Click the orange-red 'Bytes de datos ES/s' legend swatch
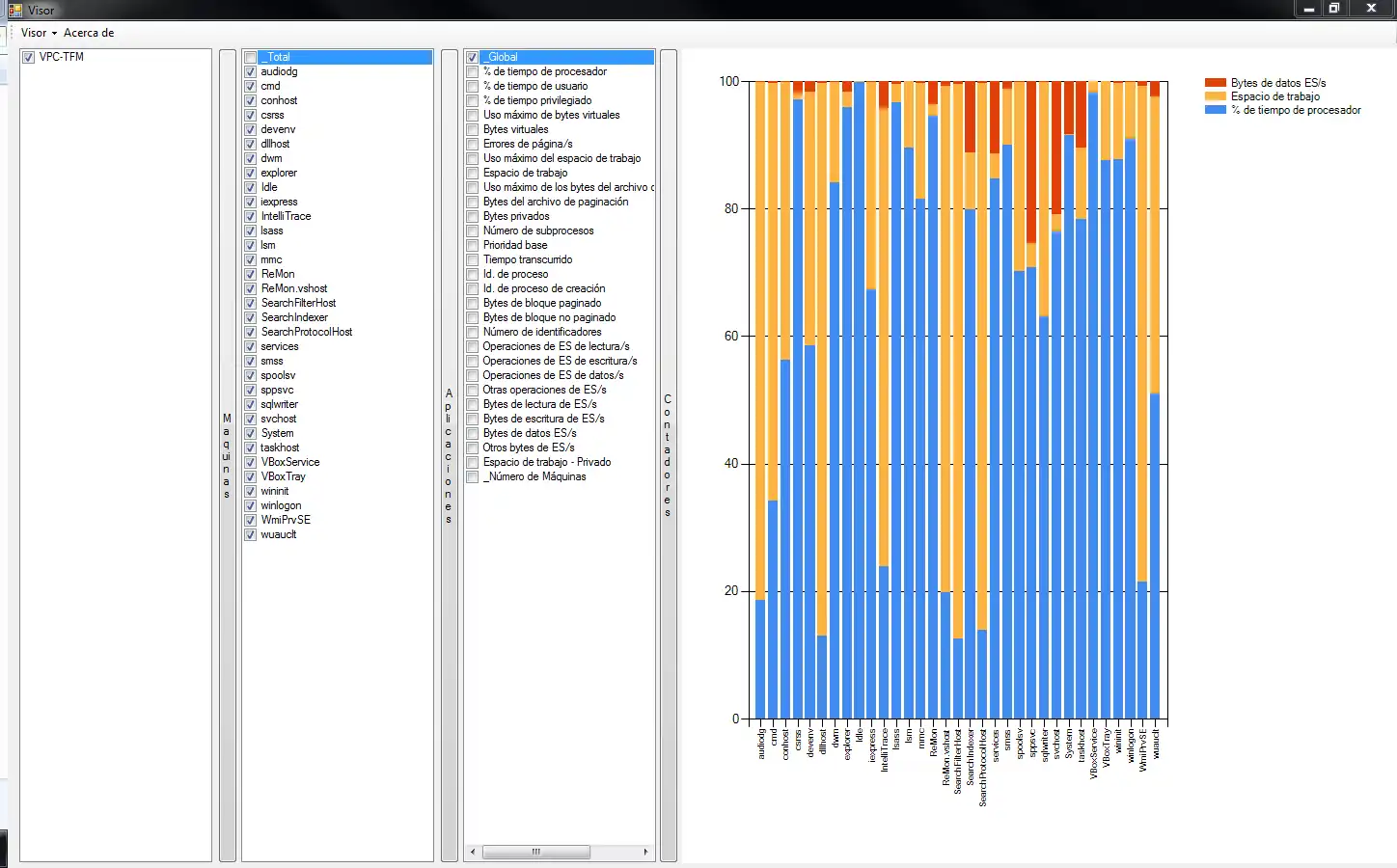 1216,83
